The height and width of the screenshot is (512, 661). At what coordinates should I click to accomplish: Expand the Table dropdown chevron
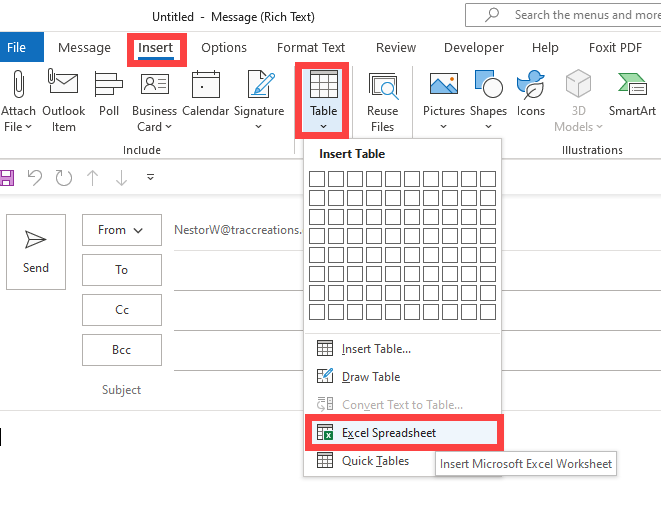click(323, 126)
